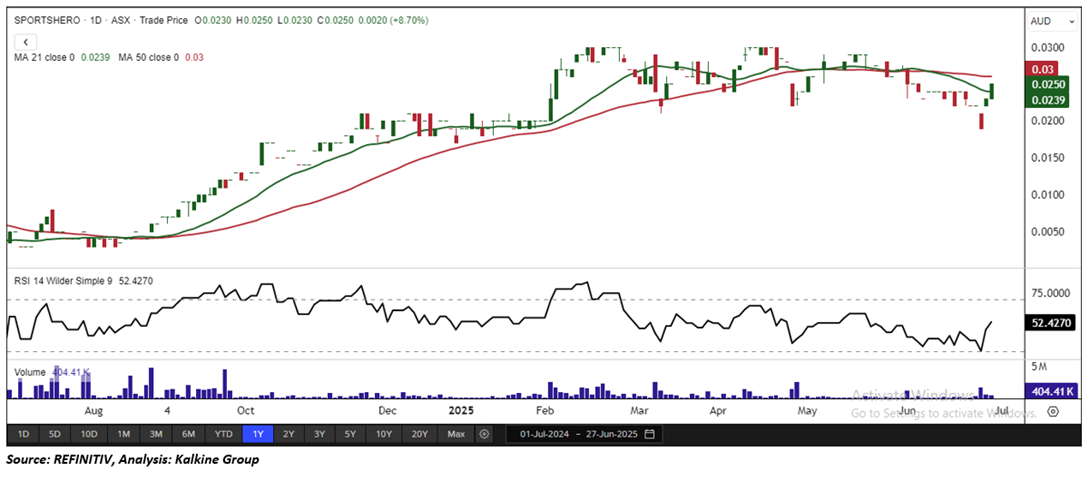Click the 0.0300 price axis label
The width and height of the screenshot is (1090, 481).
(1047, 48)
